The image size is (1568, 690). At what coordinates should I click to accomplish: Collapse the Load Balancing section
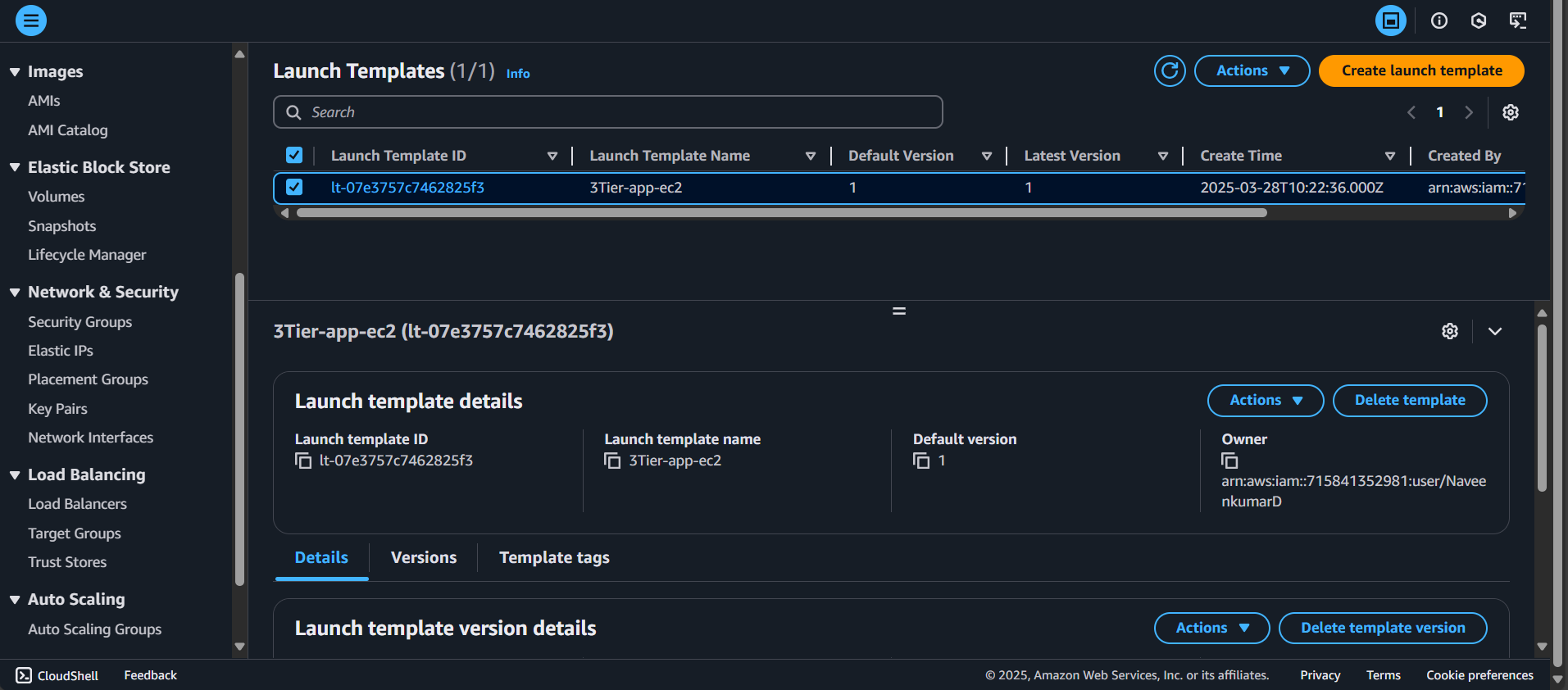(x=15, y=474)
